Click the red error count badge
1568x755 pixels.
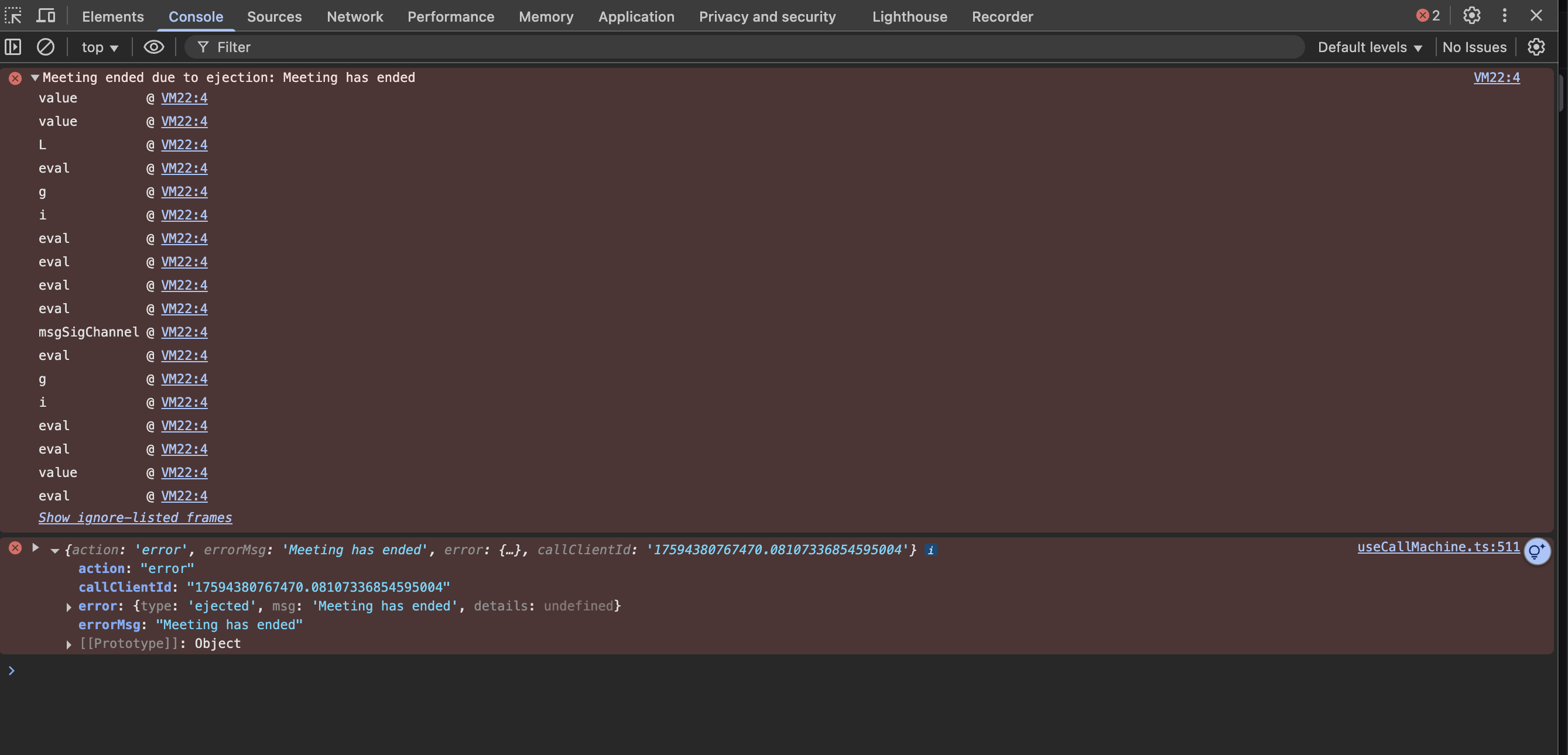(x=1427, y=16)
